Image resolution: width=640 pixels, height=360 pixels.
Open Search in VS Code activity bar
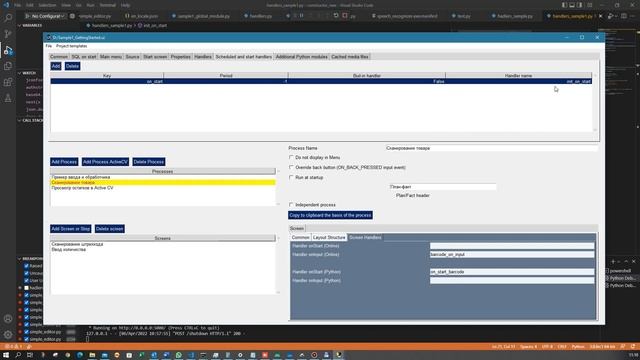8,18
